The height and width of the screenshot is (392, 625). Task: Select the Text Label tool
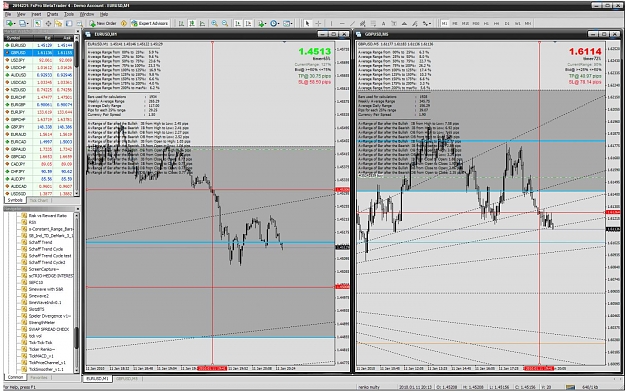pyautogui.click(x=394, y=24)
